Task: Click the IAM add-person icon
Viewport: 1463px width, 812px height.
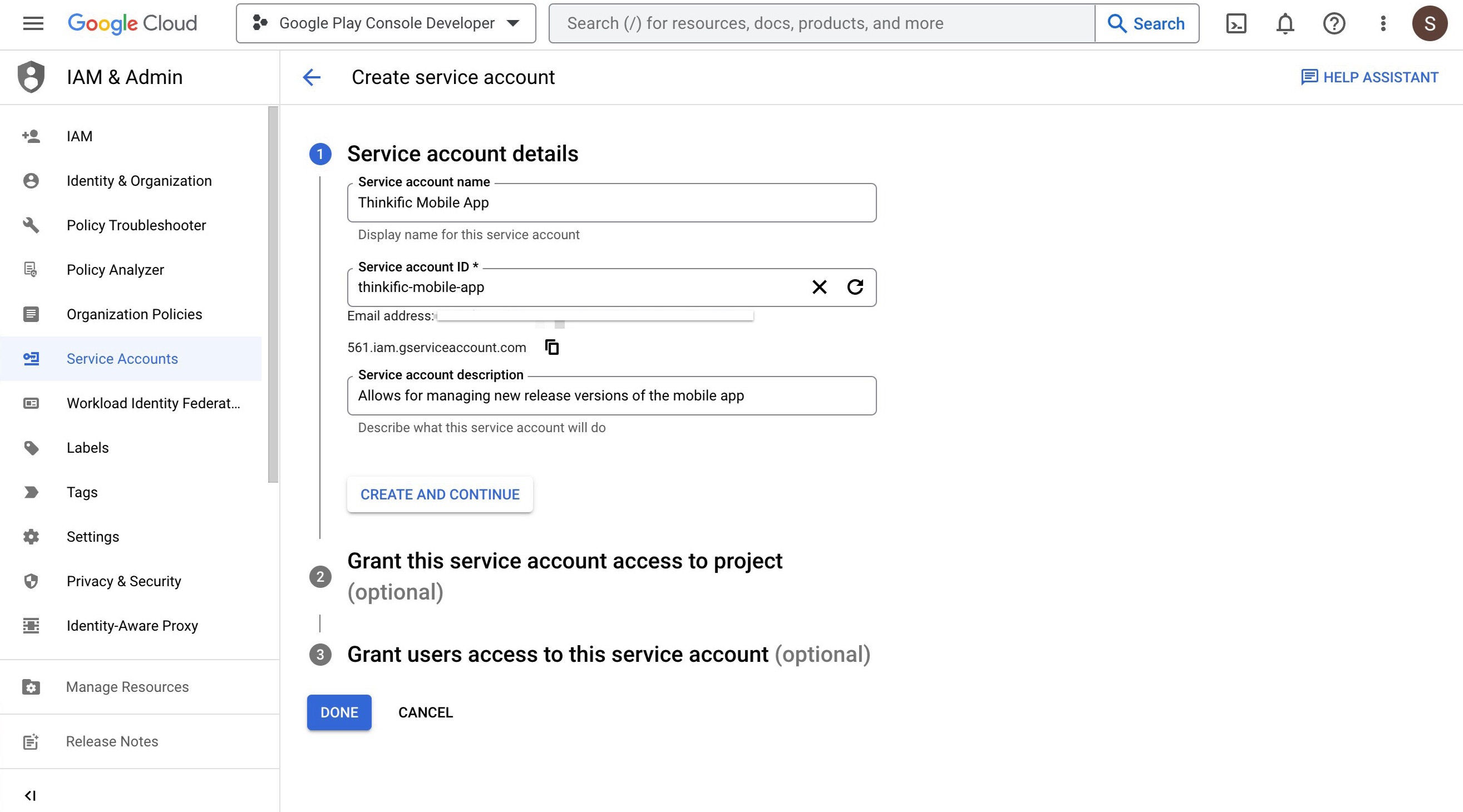Action: [31, 136]
